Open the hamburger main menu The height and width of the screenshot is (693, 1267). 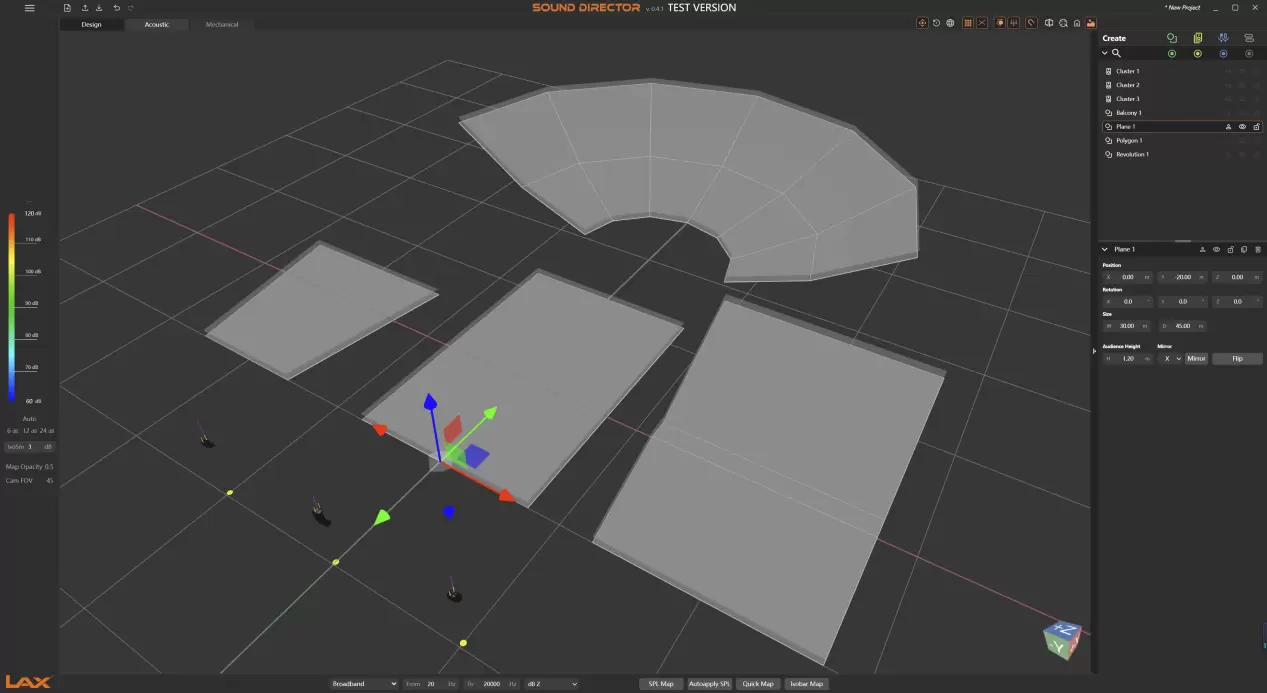(x=29, y=8)
